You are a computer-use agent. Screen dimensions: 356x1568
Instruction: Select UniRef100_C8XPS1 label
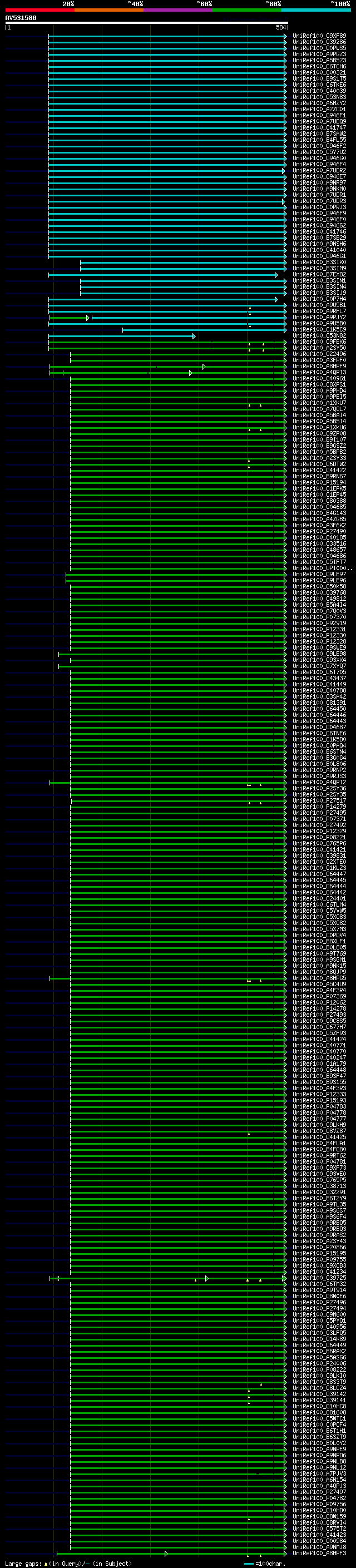(x=319, y=384)
